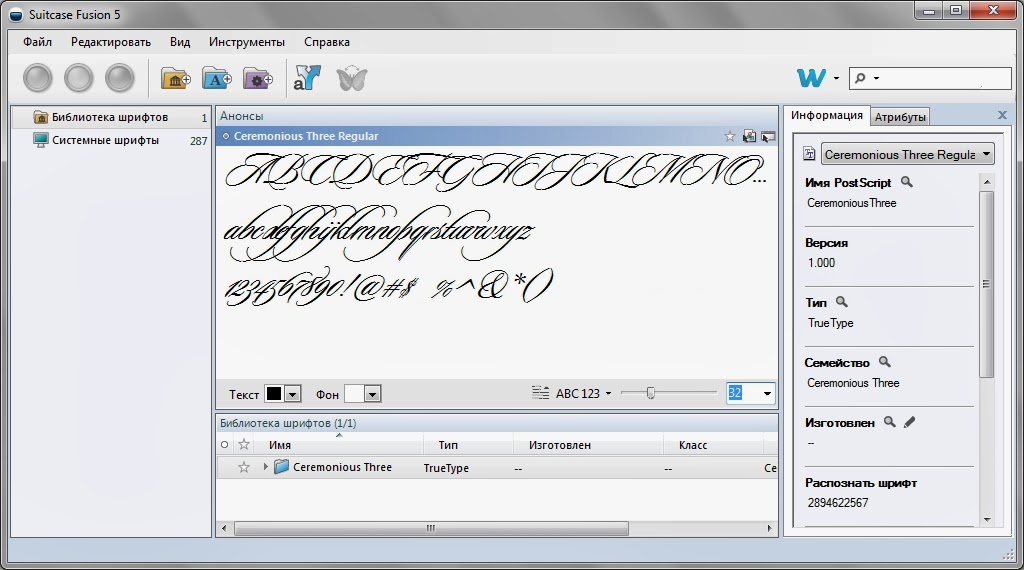Open the font size 32 dropdown
Image resolution: width=1024 pixels, height=570 pixels.
click(x=767, y=393)
